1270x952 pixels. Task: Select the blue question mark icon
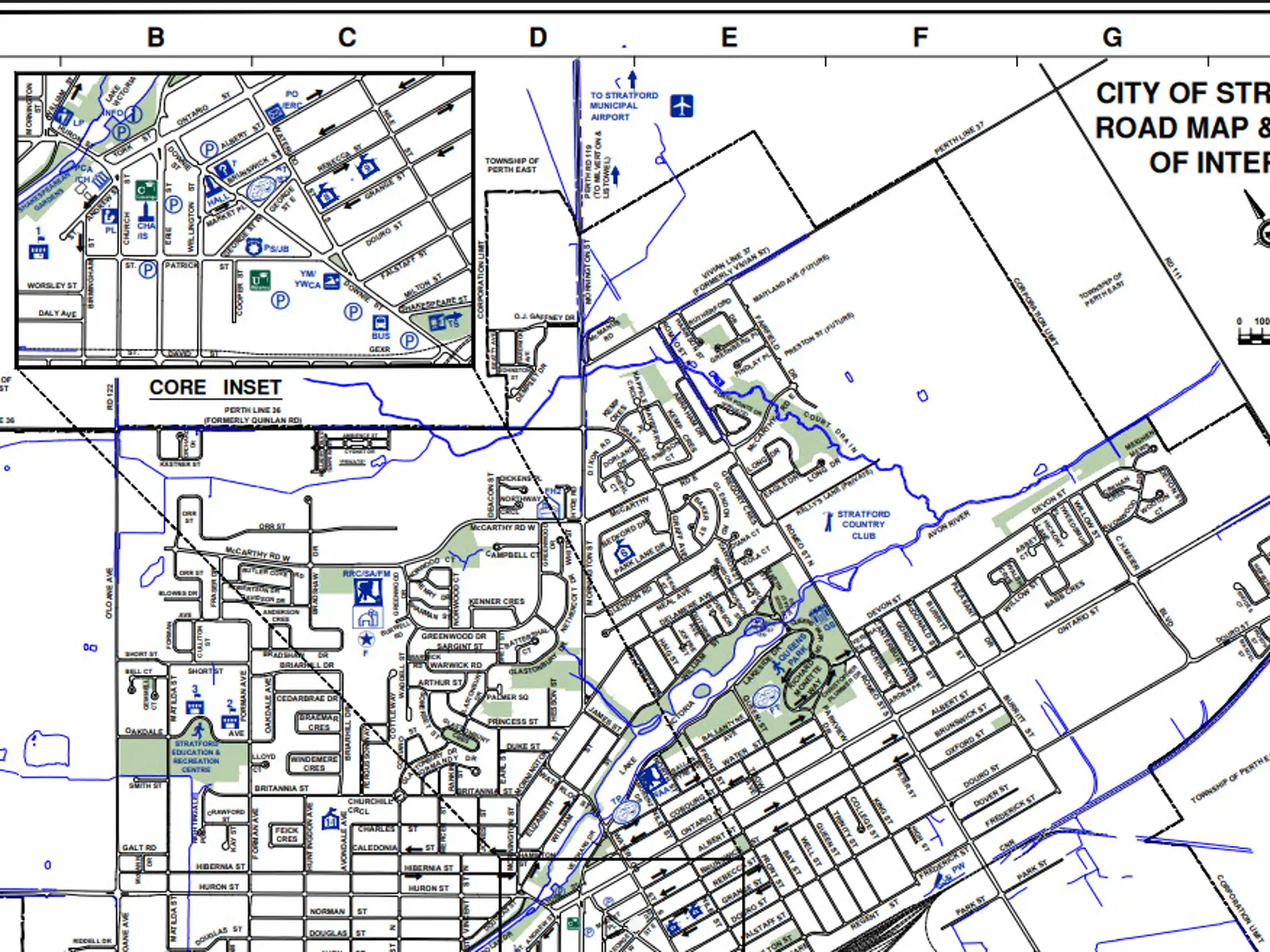tap(225, 169)
